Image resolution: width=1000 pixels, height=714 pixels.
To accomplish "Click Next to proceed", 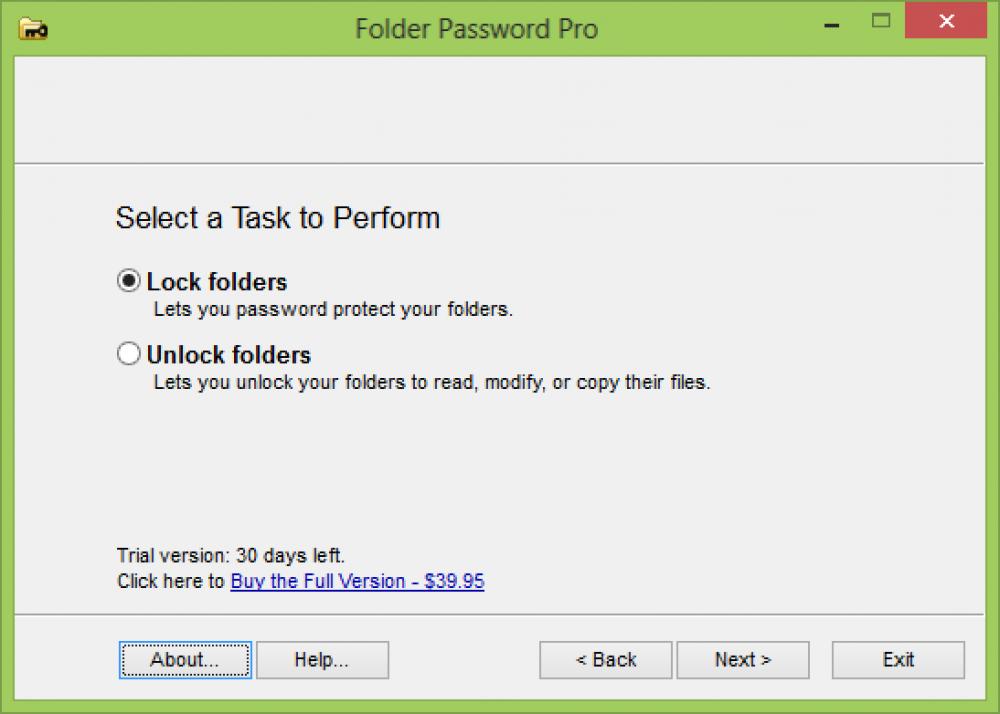I will (x=743, y=659).
